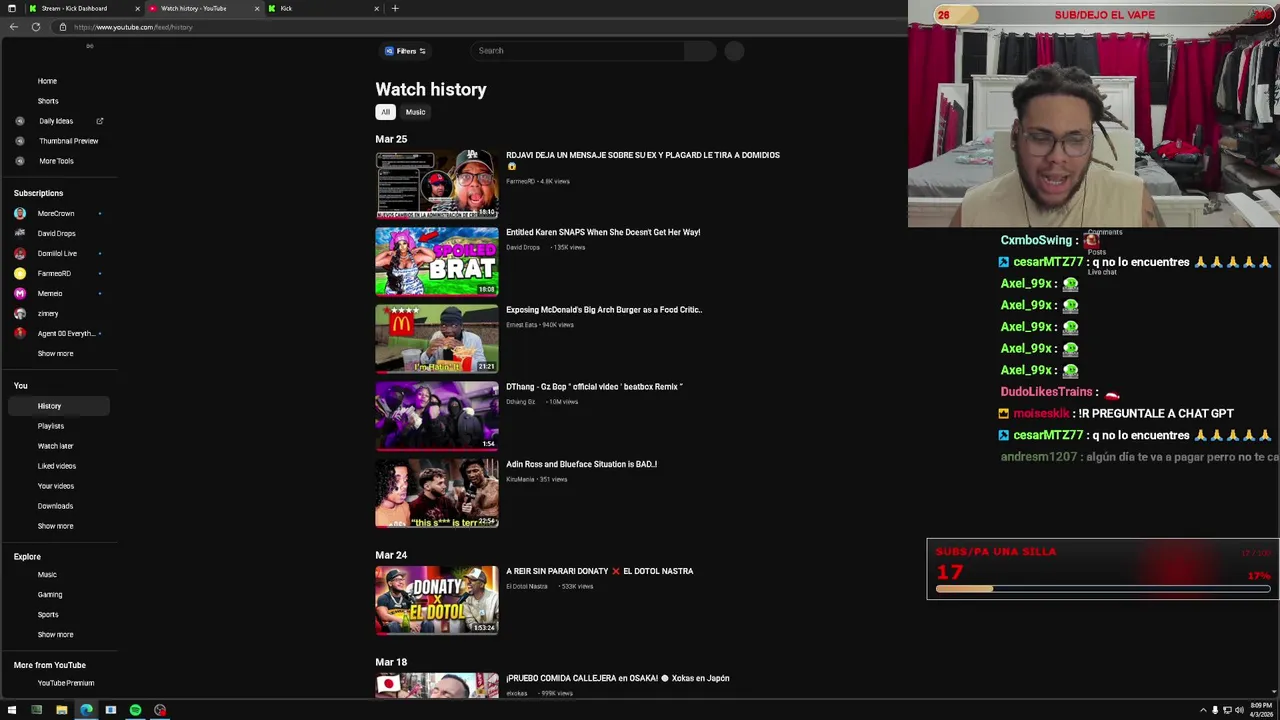Open Gaming under Explore
Viewport: 1280px width, 720px height.
49,595
